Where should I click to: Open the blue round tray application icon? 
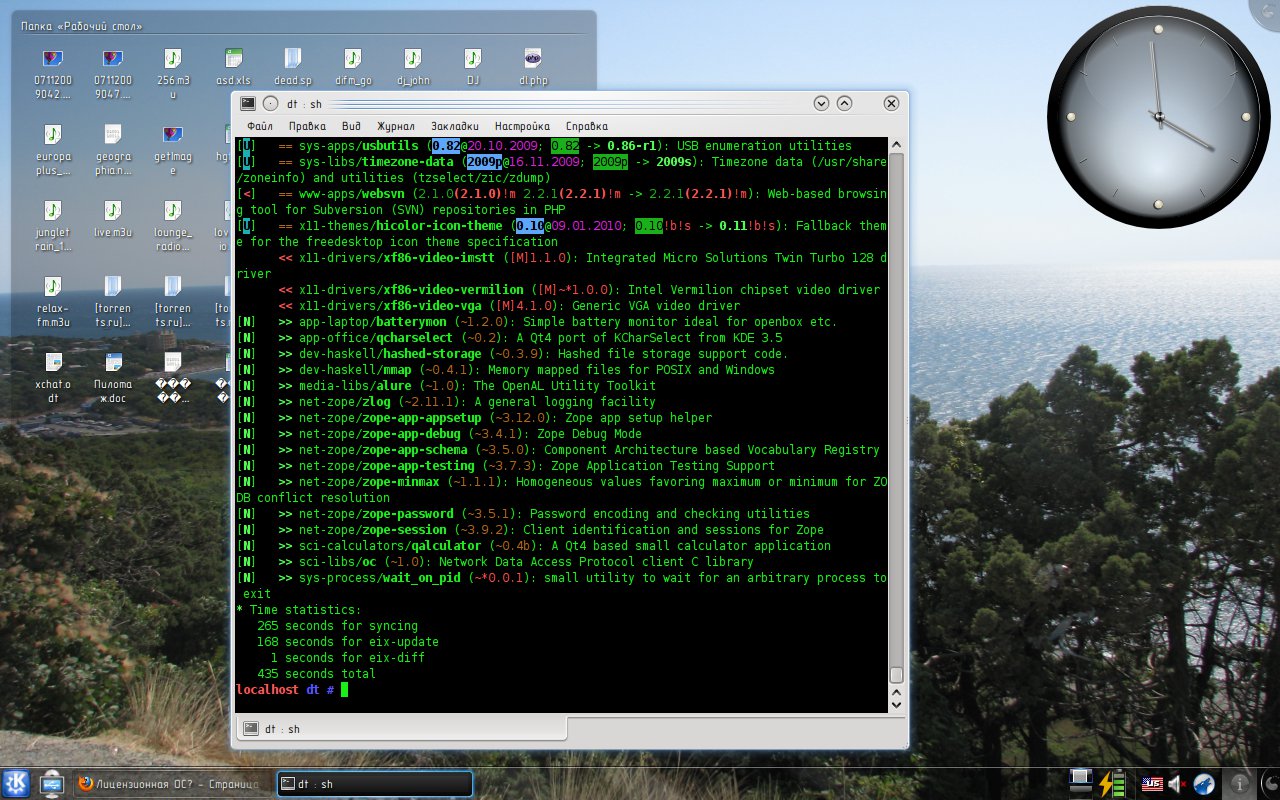[1204, 784]
